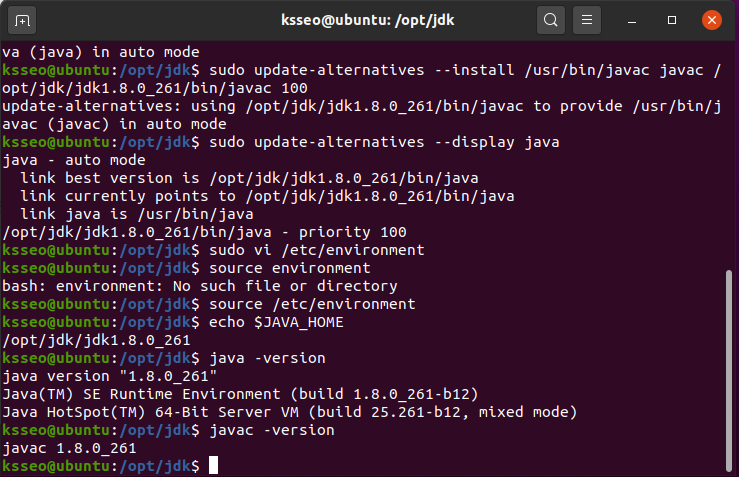
Task: Click the line 'java - auto mode'
Action: (x=74, y=160)
